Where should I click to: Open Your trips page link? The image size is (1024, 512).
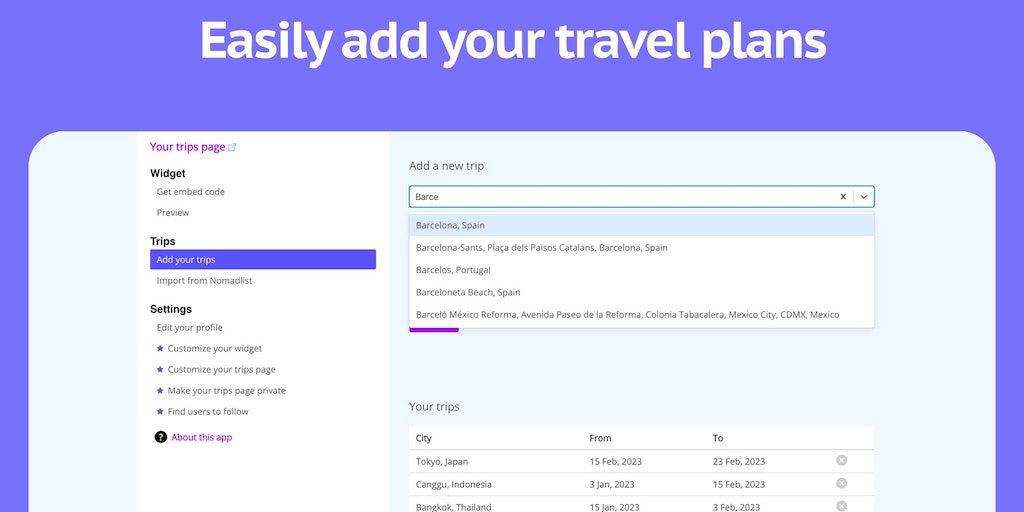(188, 147)
